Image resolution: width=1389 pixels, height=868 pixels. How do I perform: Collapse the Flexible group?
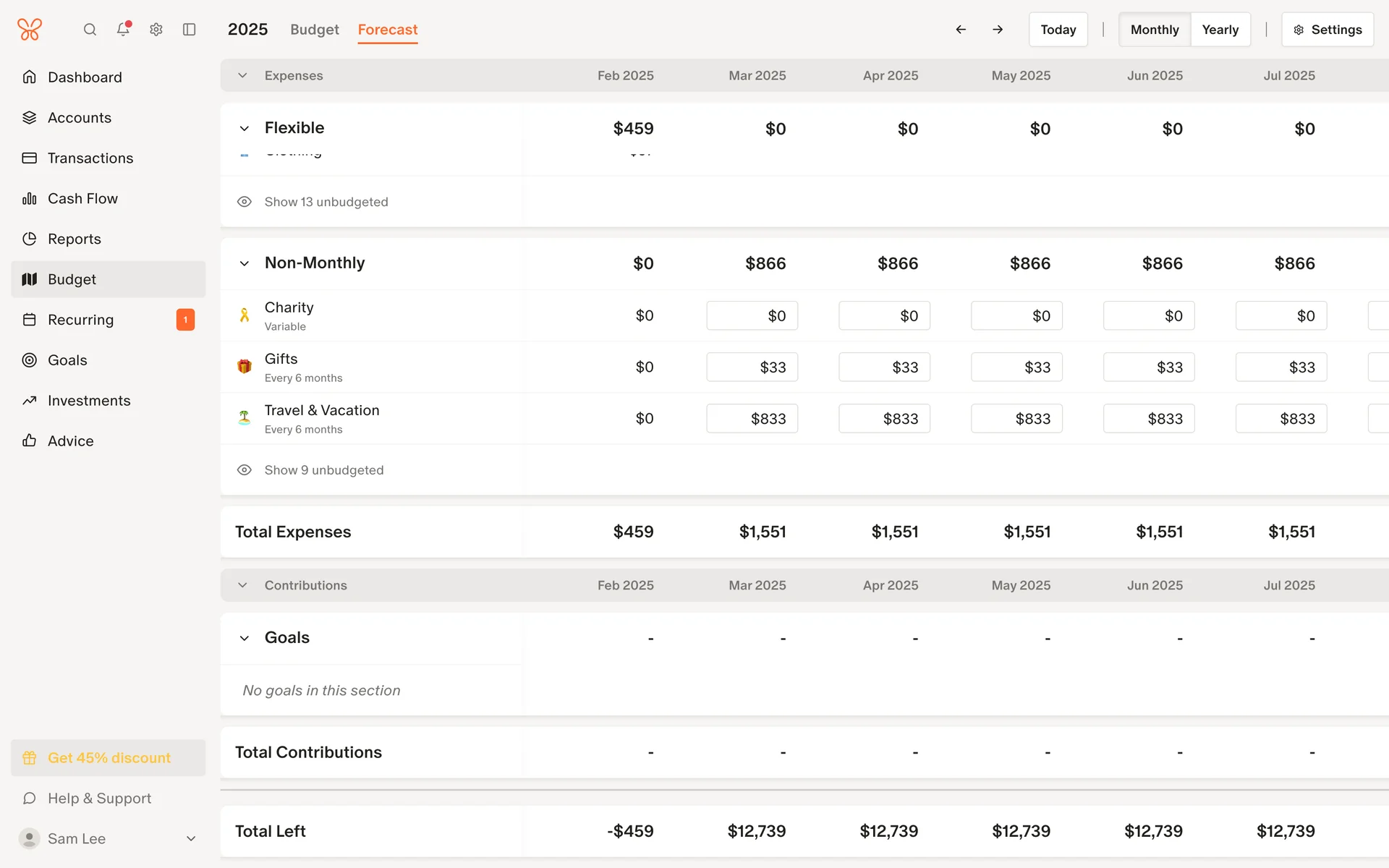click(x=245, y=129)
